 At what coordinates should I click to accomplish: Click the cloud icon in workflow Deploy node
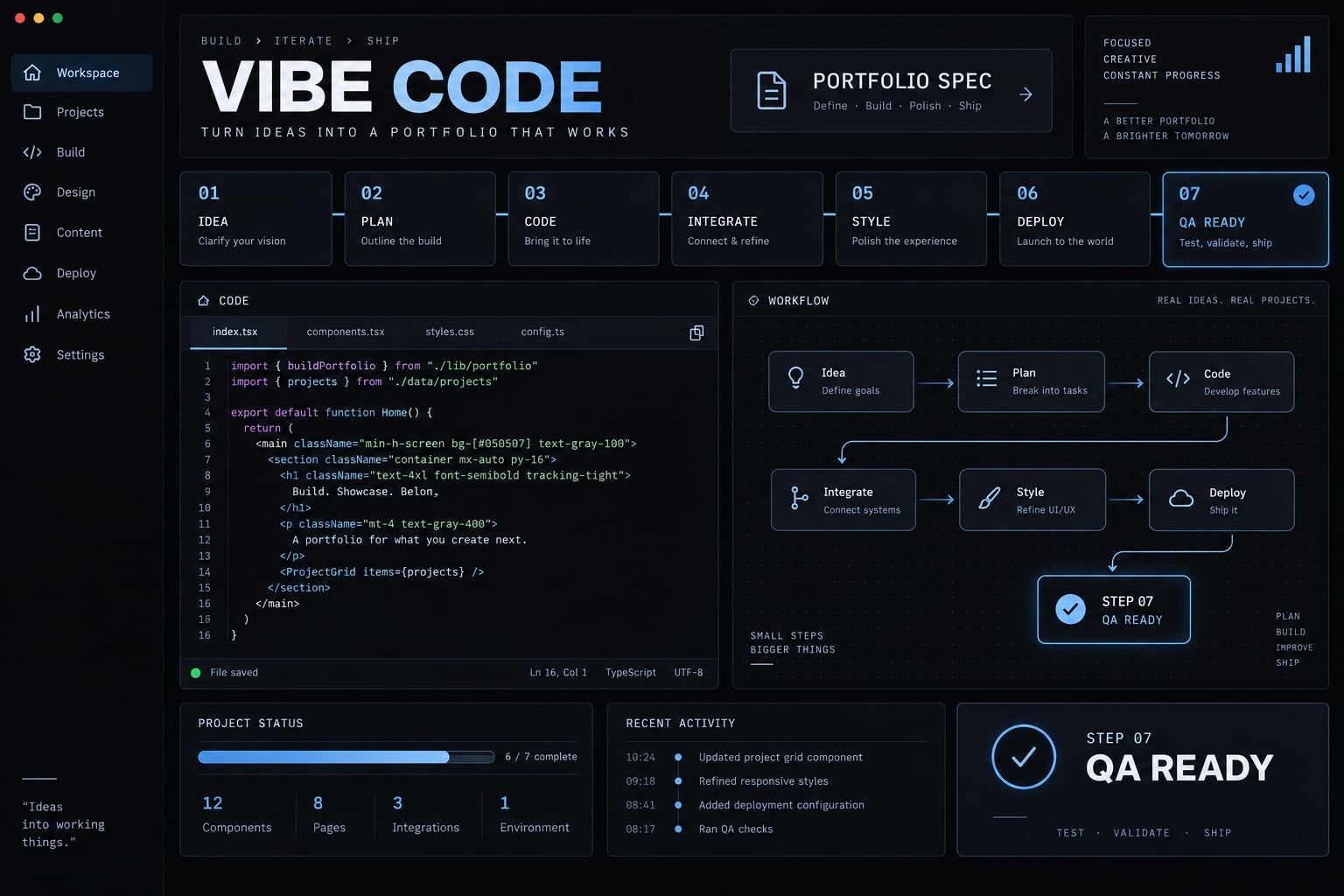coord(1181,499)
